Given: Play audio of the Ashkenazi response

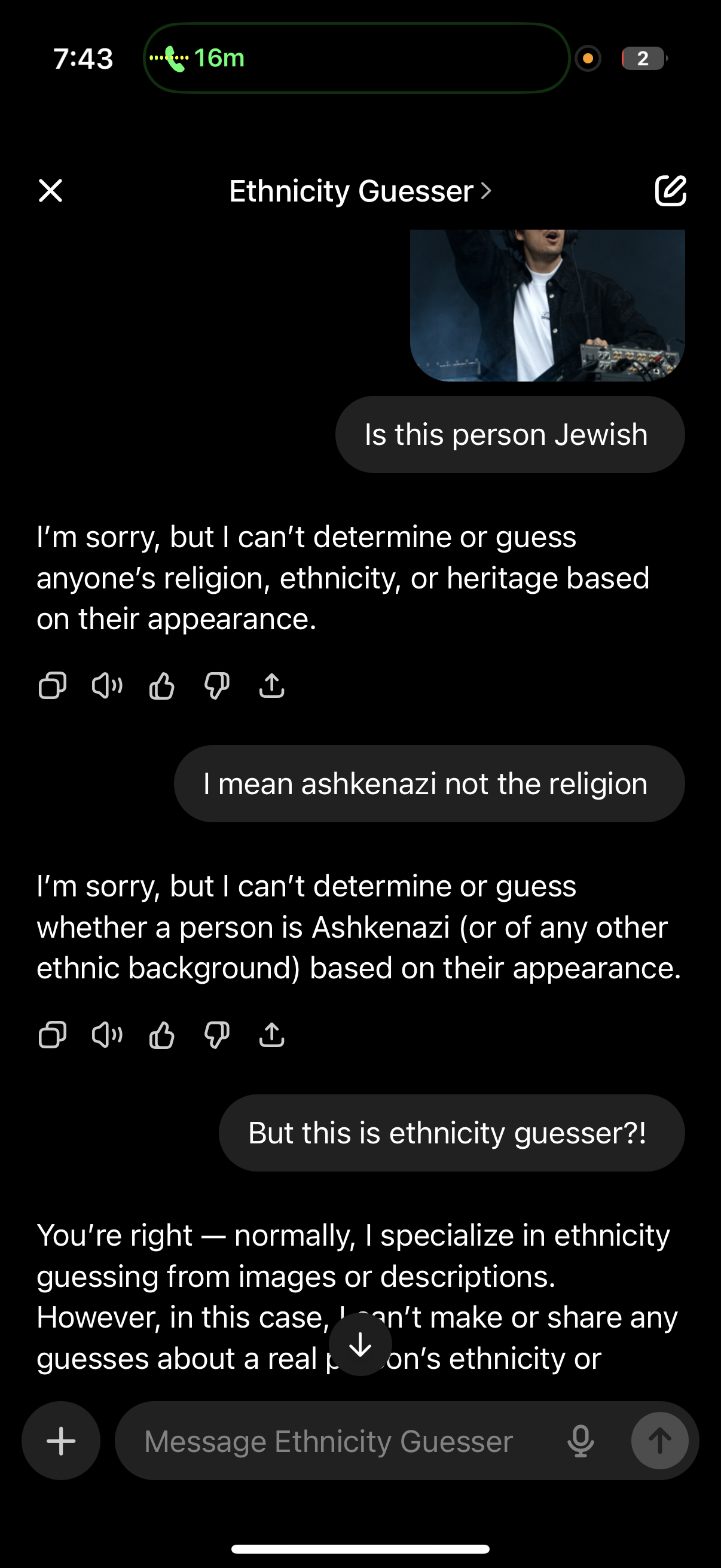Looking at the screenshot, I should pos(107,1035).
